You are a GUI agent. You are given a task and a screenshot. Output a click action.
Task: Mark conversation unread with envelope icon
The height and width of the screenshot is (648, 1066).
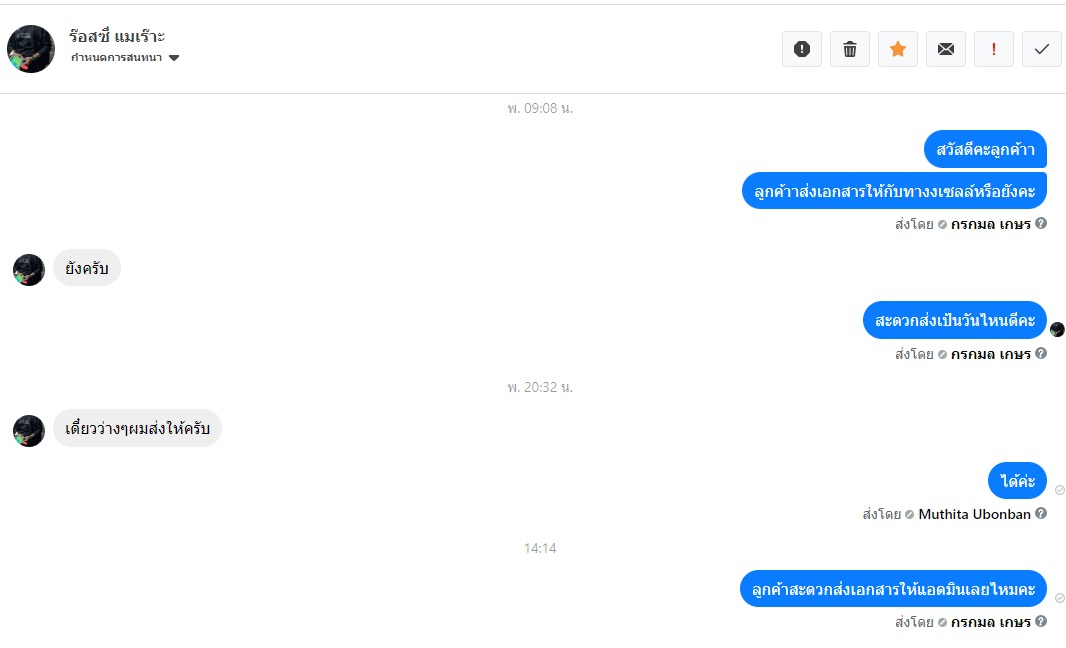[x=946, y=49]
